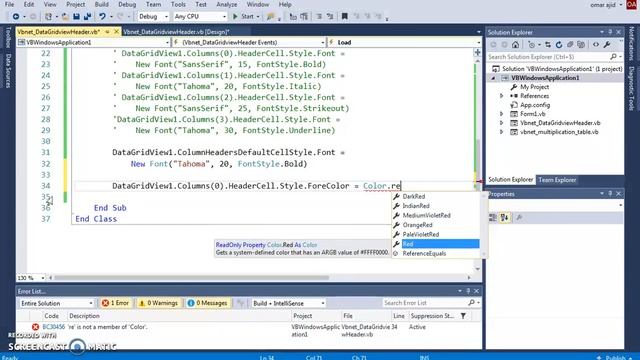The image size is (640, 360).
Task: Click the Undo arrow in the toolbar
Action: point(102,16)
